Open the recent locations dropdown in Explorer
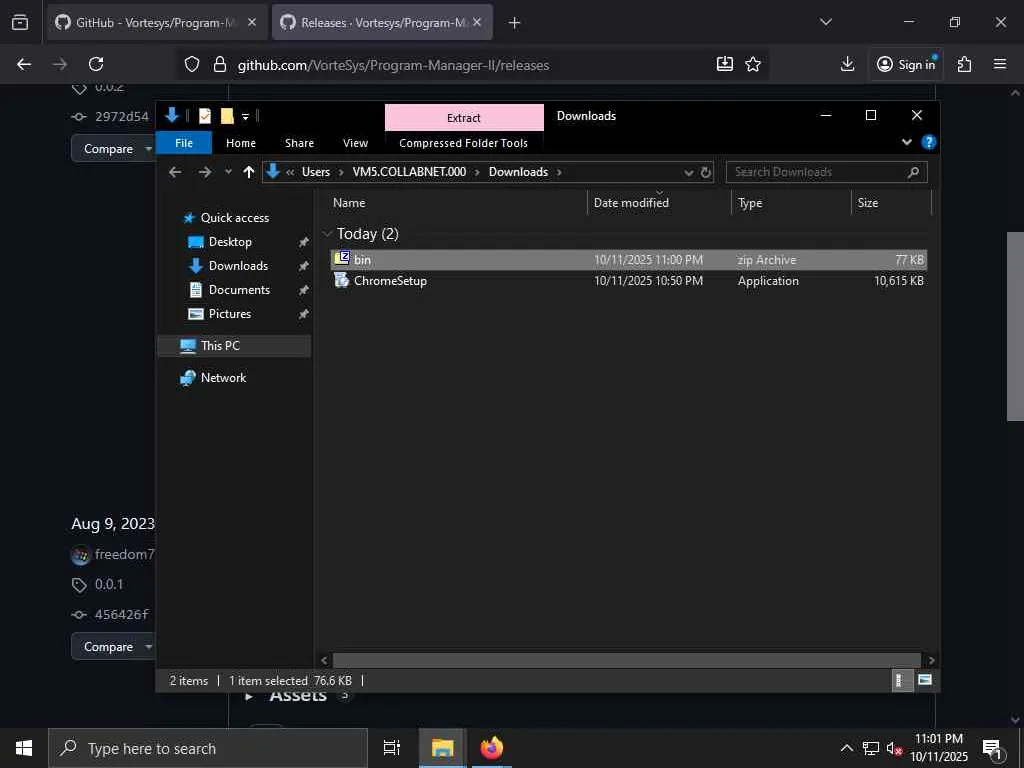 click(228, 172)
